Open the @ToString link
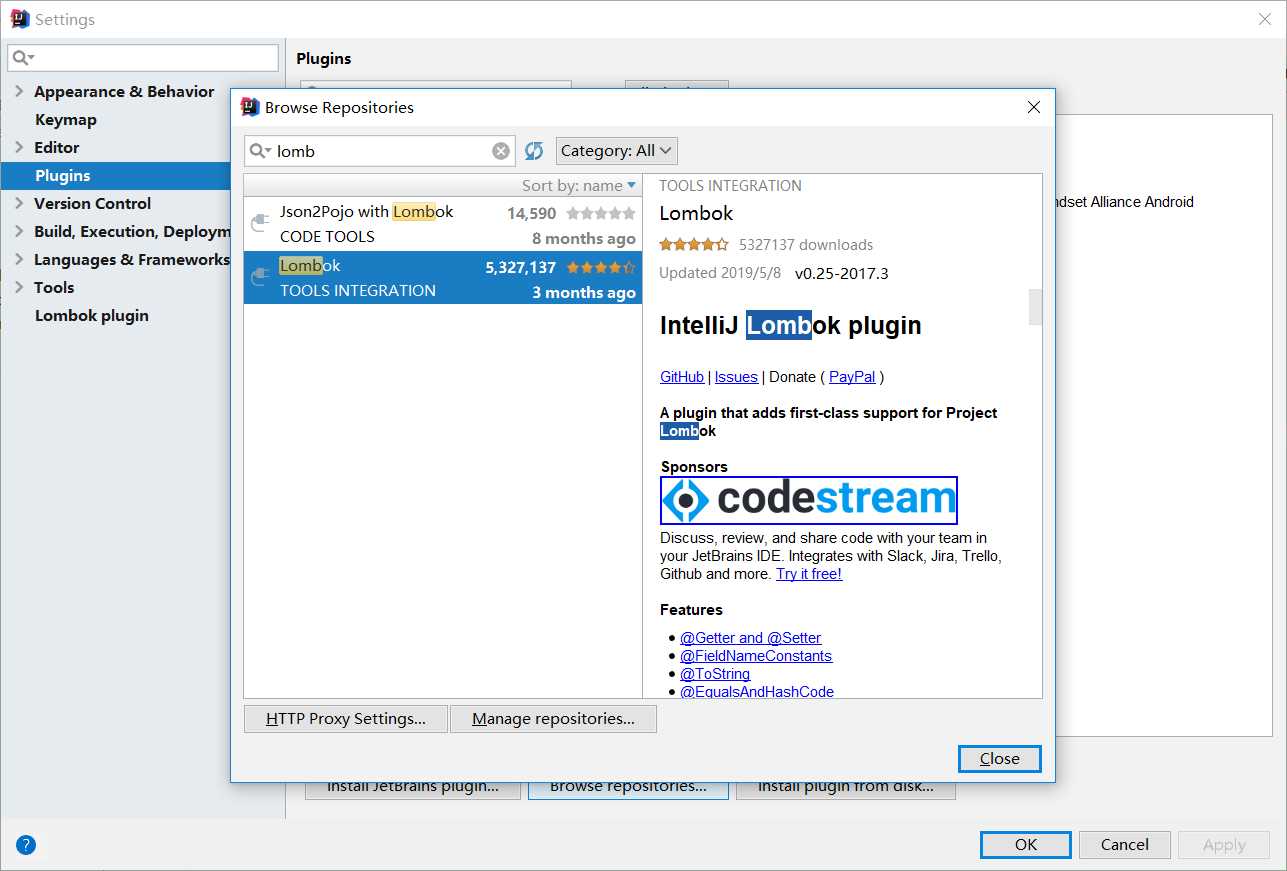This screenshot has height=871, width=1287. coord(715,674)
